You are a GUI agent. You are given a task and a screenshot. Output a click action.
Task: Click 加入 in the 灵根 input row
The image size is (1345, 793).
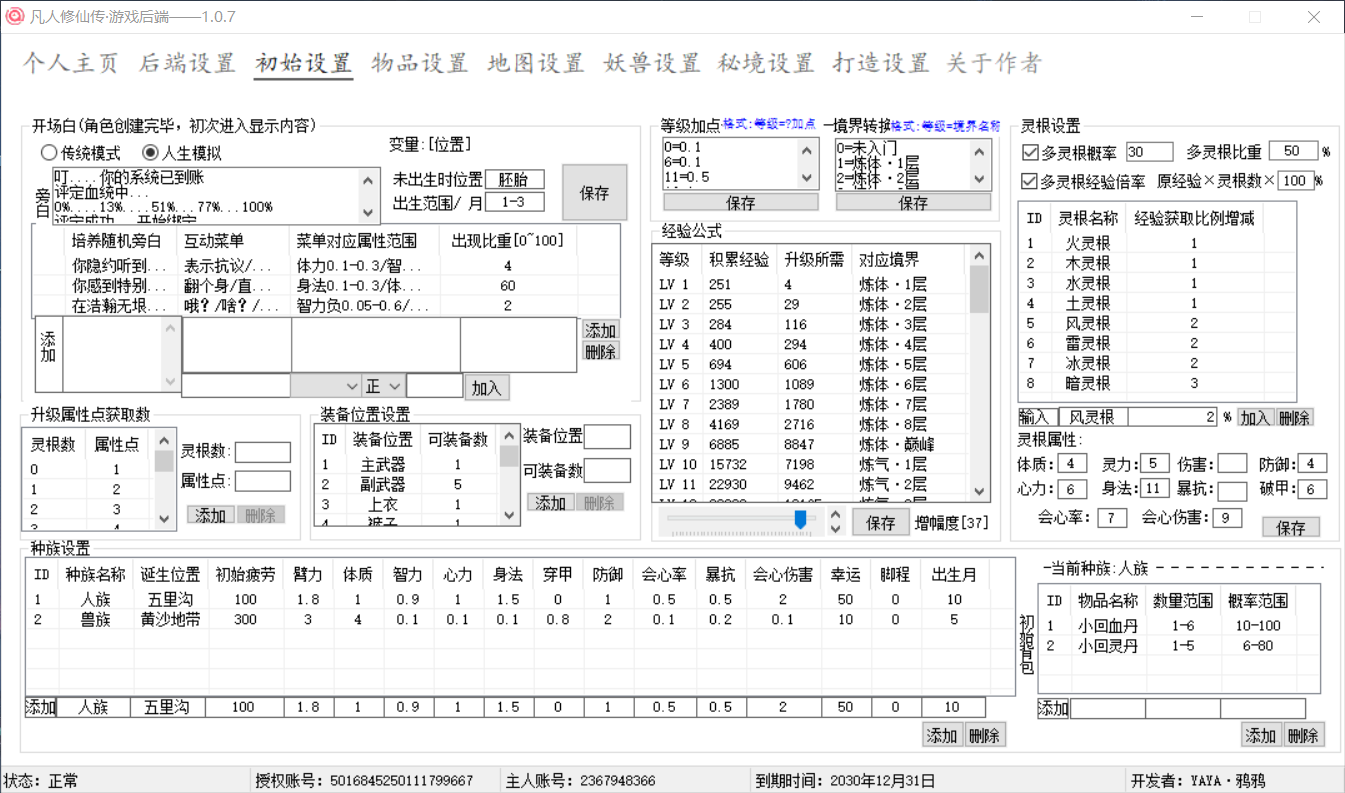(x=1254, y=417)
